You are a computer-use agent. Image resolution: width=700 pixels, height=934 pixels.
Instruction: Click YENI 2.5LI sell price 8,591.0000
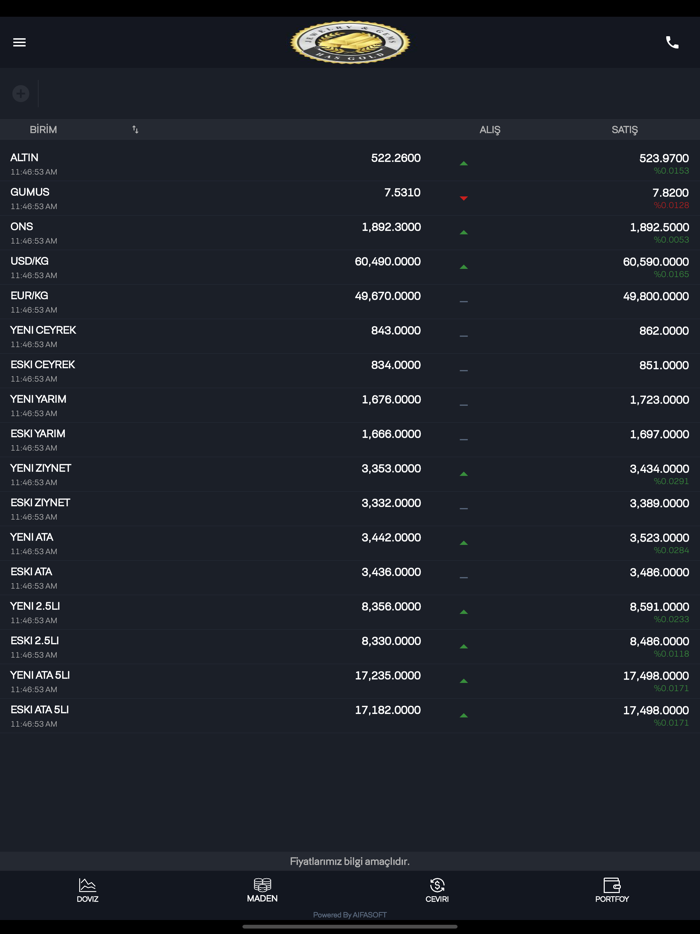[659, 608]
